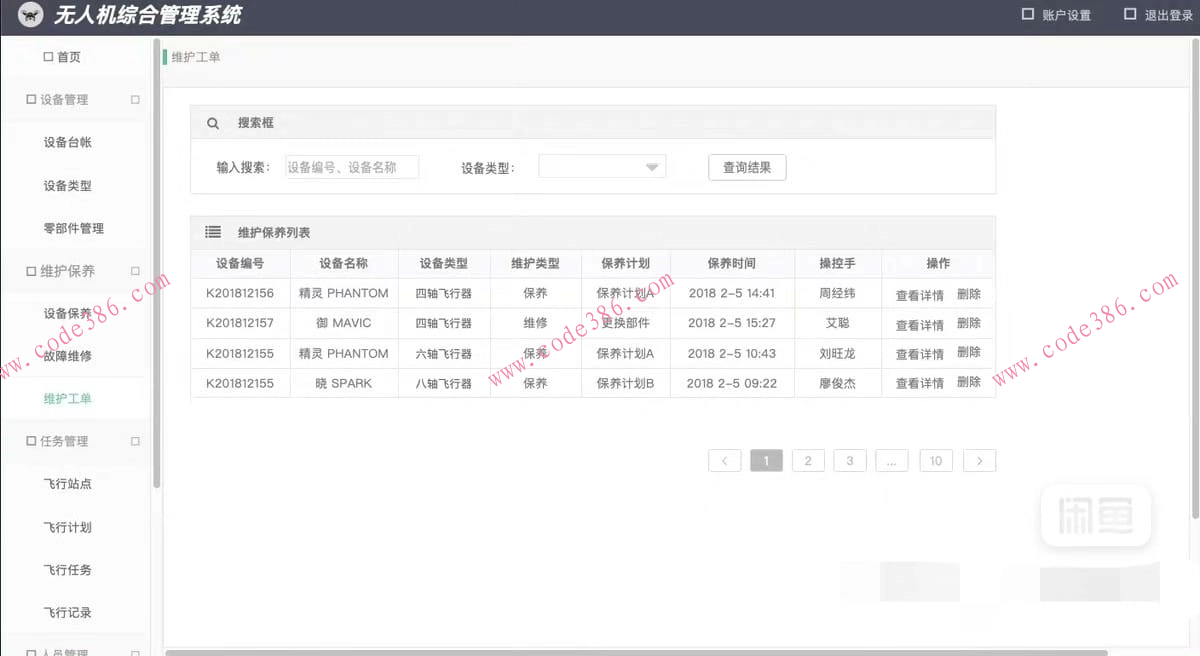Image resolution: width=1200 pixels, height=656 pixels.
Task: Click the next page arrow in pagination
Action: click(979, 461)
